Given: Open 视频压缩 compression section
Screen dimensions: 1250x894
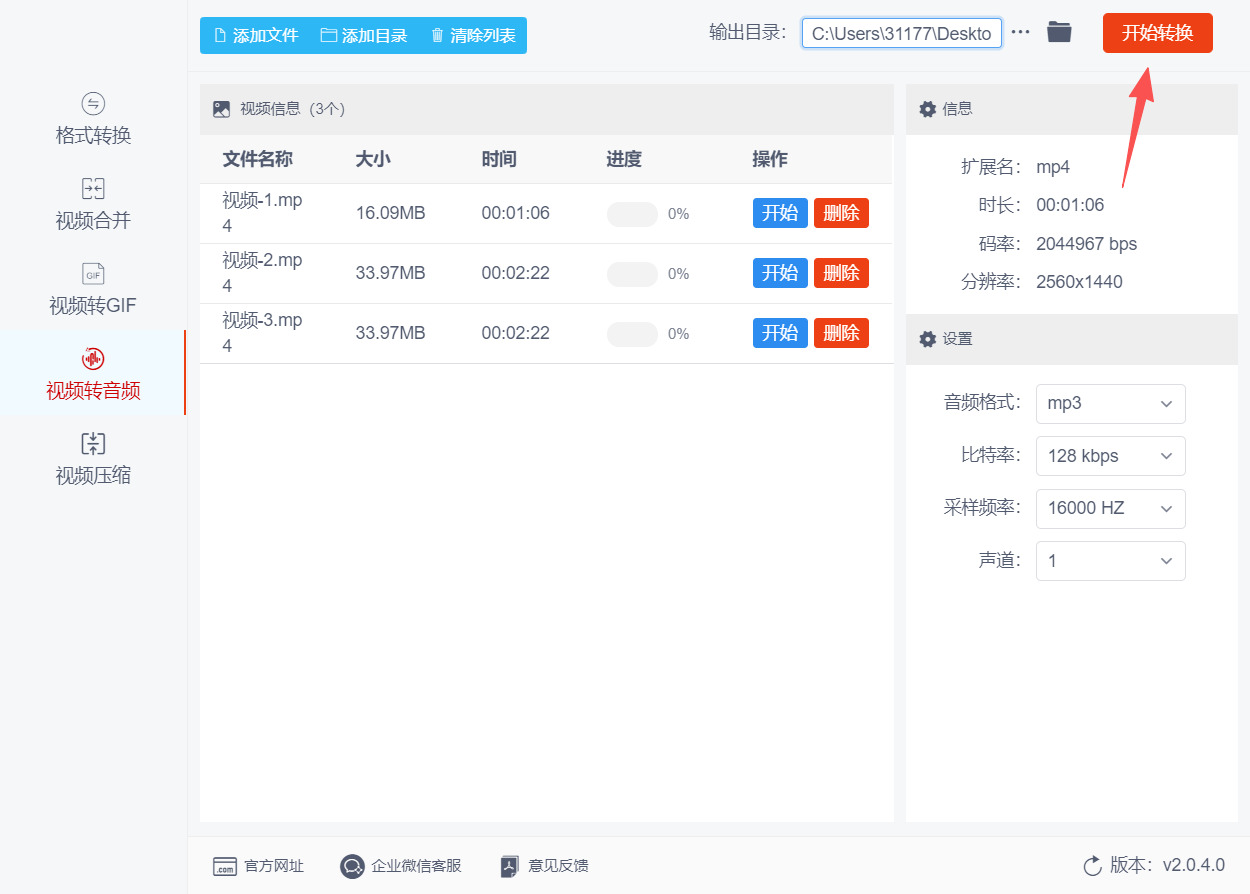Looking at the screenshot, I should [93, 459].
